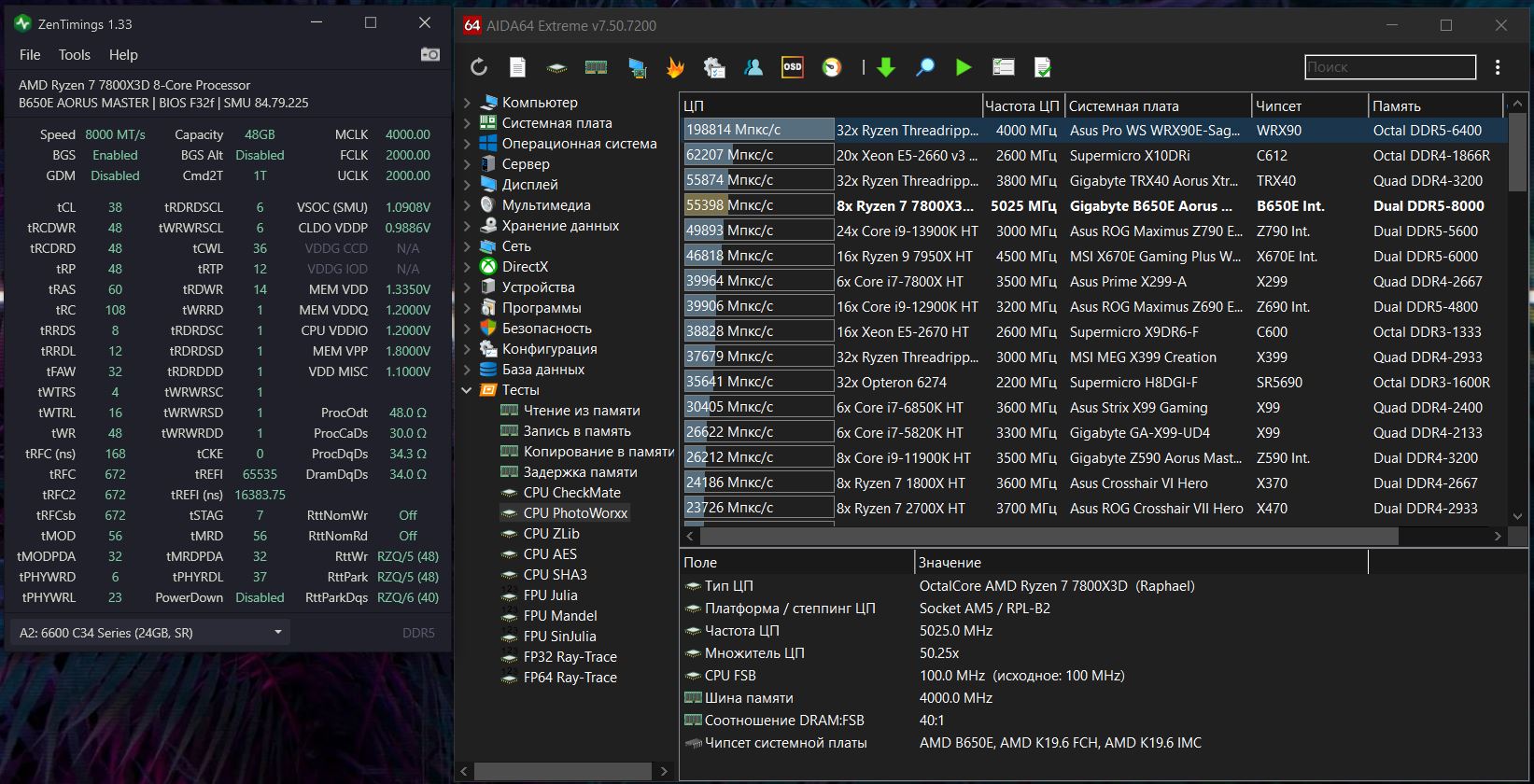
Task: Click the Поиск search field
Action: tap(1389, 67)
